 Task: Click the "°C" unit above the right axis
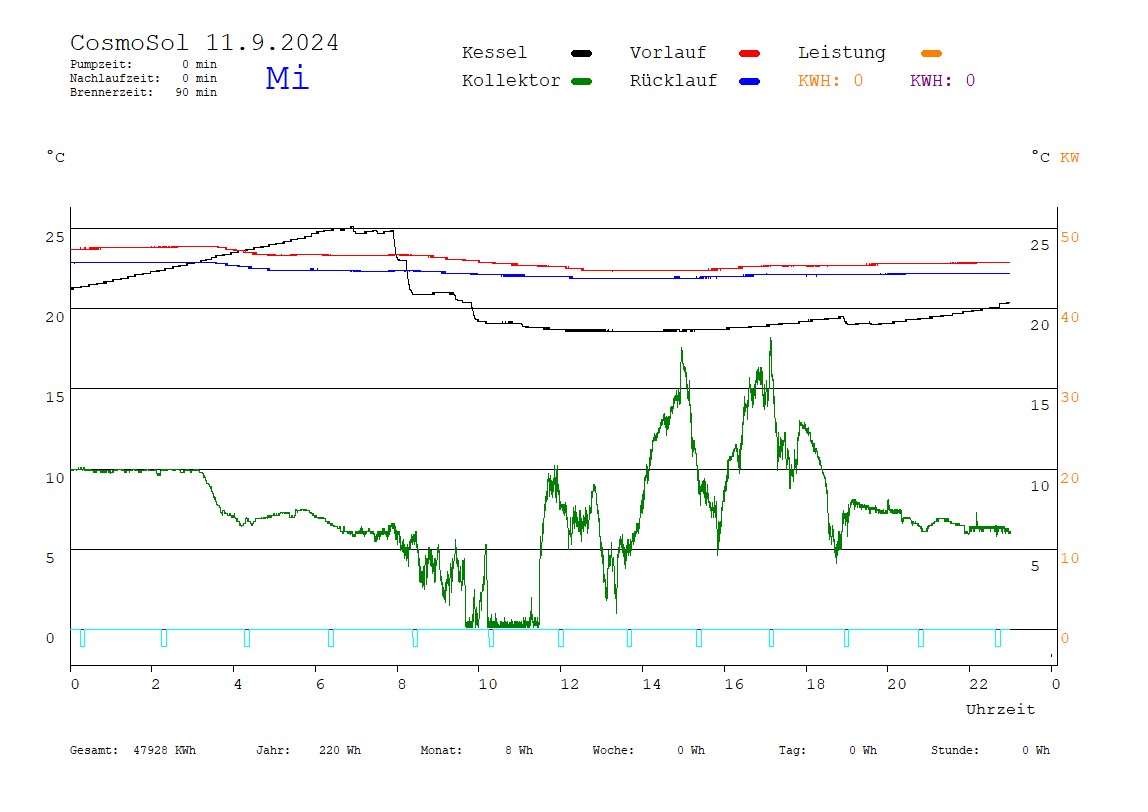tap(1040, 157)
